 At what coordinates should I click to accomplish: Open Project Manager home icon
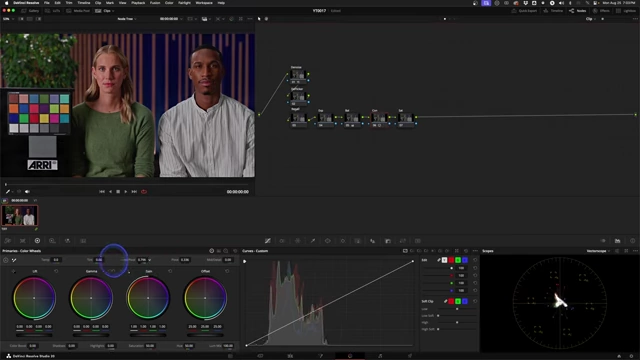click(x=619, y=356)
